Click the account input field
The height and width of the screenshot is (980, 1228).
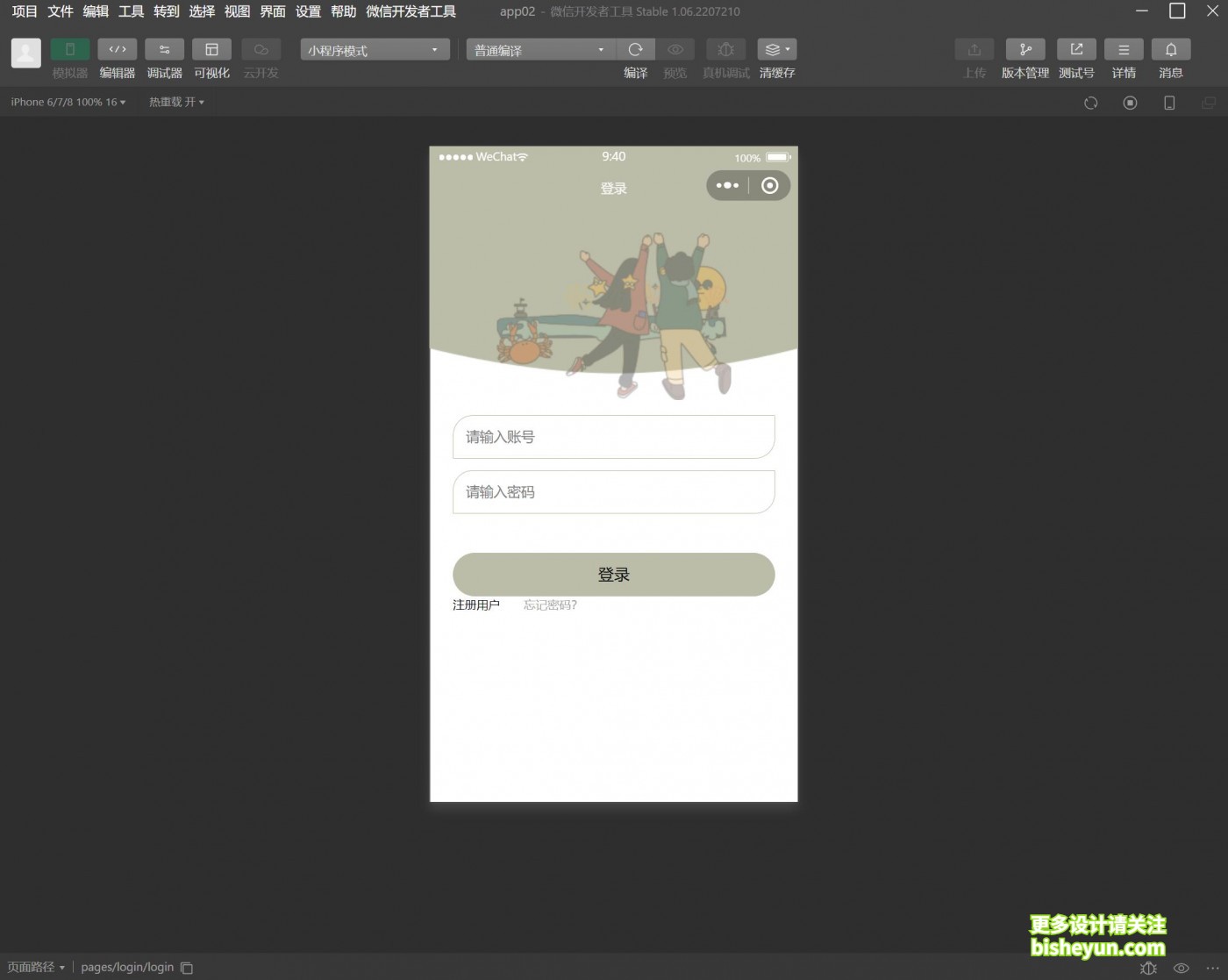click(x=613, y=437)
